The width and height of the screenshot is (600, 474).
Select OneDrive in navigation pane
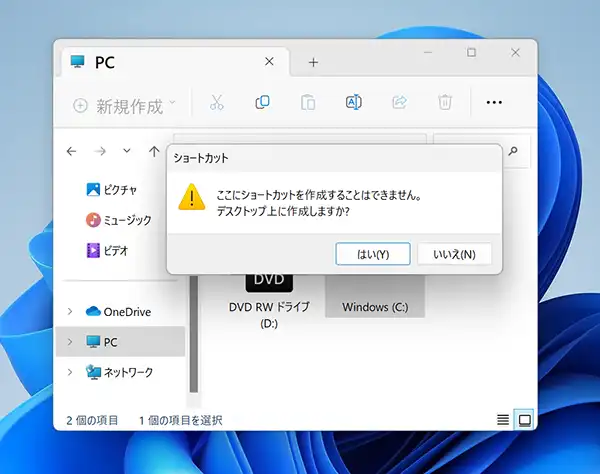point(118,312)
